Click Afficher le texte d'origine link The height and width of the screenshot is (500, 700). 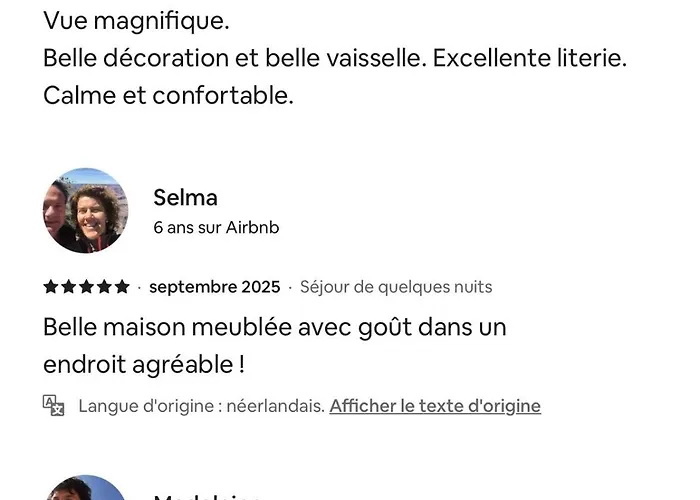point(435,406)
